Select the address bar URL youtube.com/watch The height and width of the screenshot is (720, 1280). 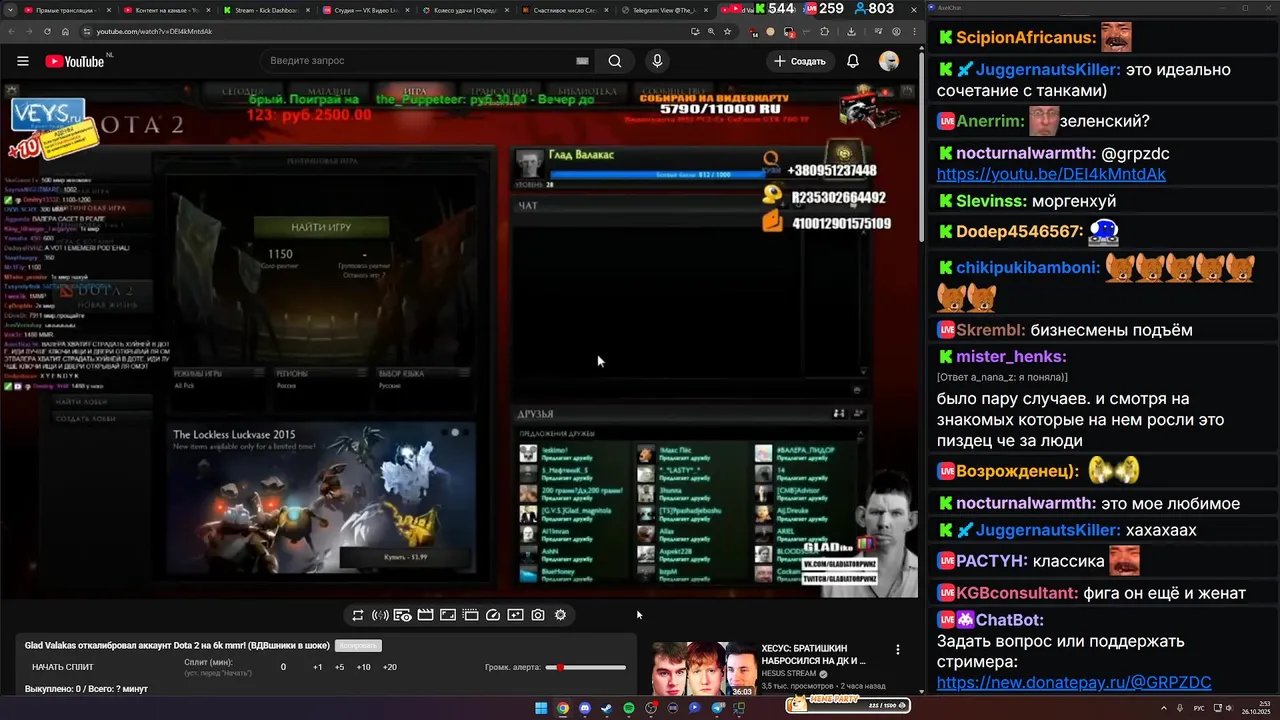pyautogui.click(x=154, y=31)
